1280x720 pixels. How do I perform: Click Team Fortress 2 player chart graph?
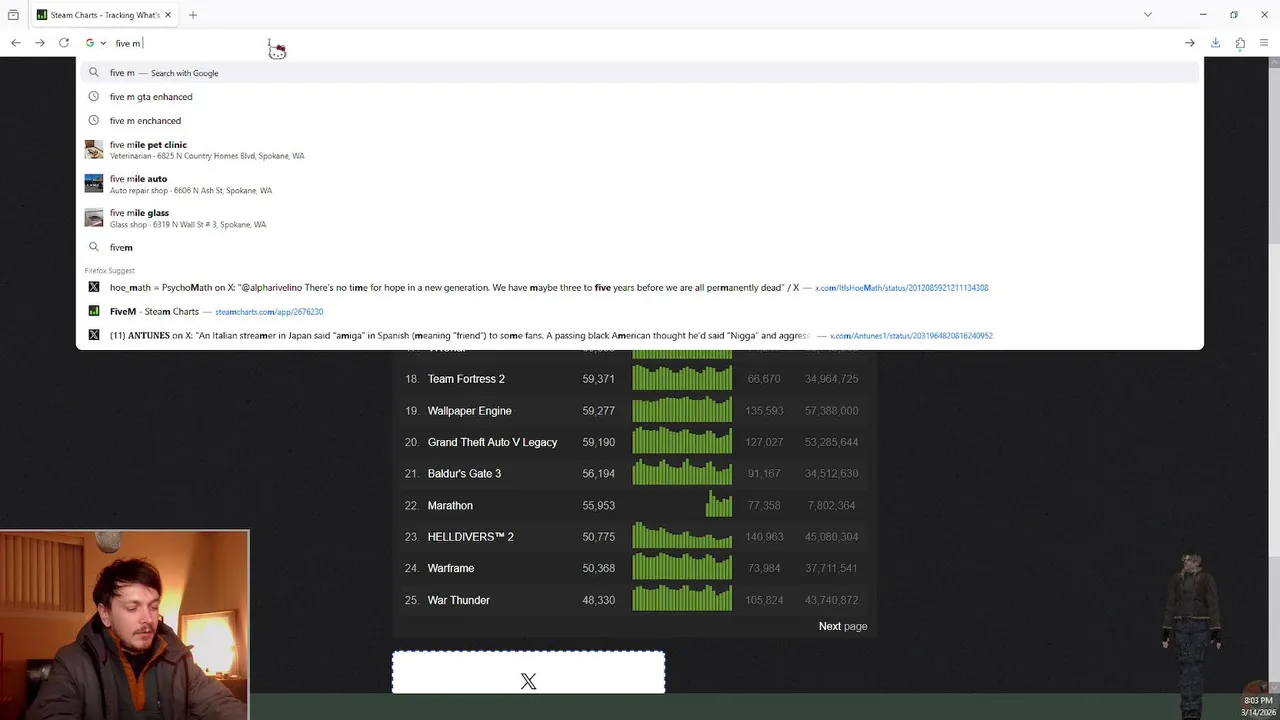(682, 379)
